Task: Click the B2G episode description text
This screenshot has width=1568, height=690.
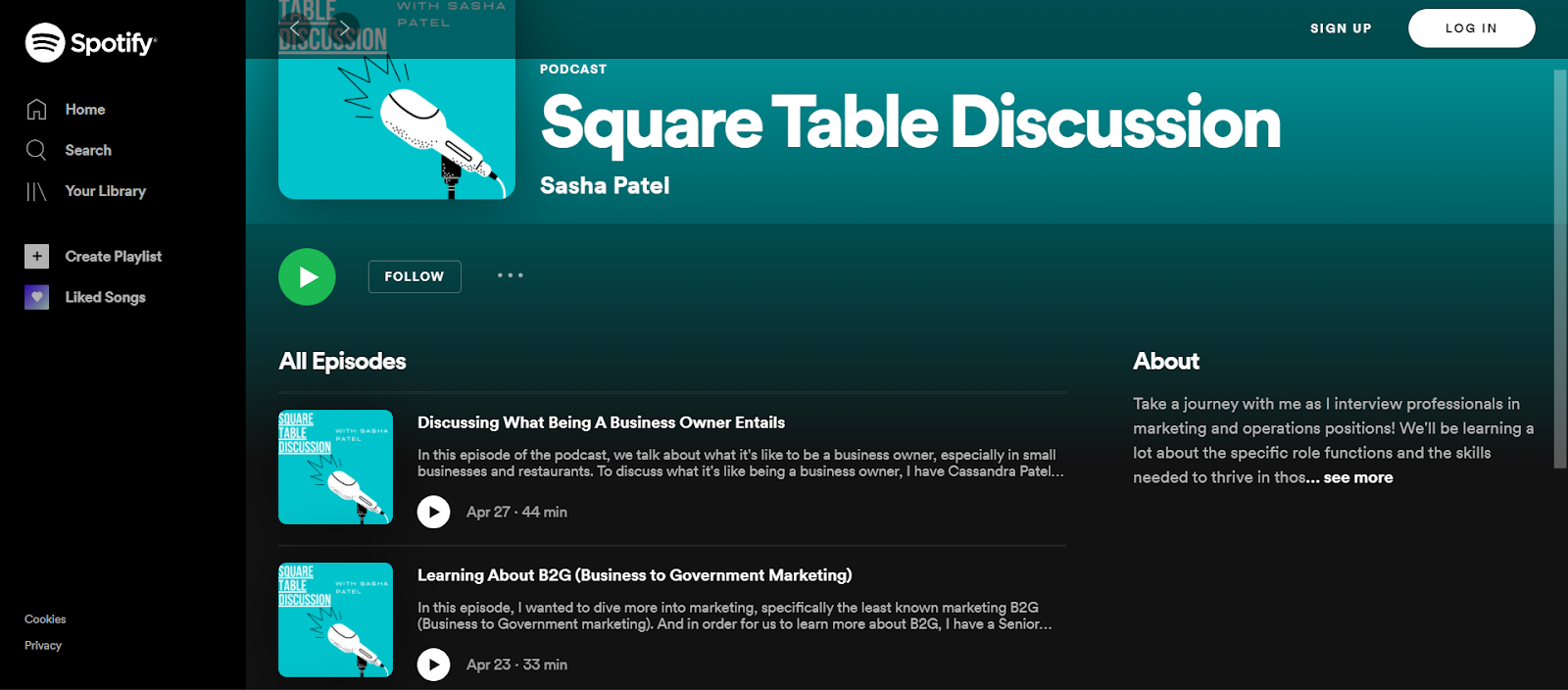Action: point(735,616)
